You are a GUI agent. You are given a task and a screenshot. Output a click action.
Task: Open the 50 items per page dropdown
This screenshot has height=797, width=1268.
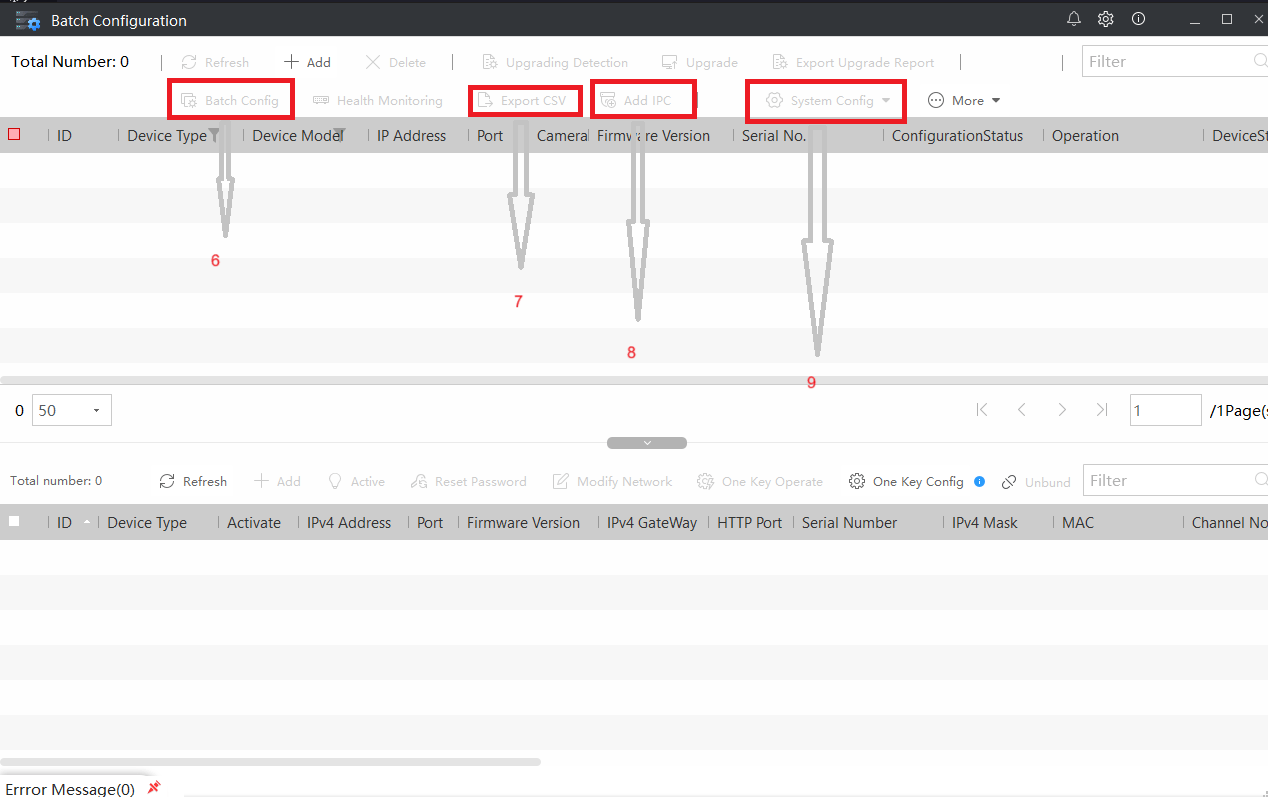[72, 410]
